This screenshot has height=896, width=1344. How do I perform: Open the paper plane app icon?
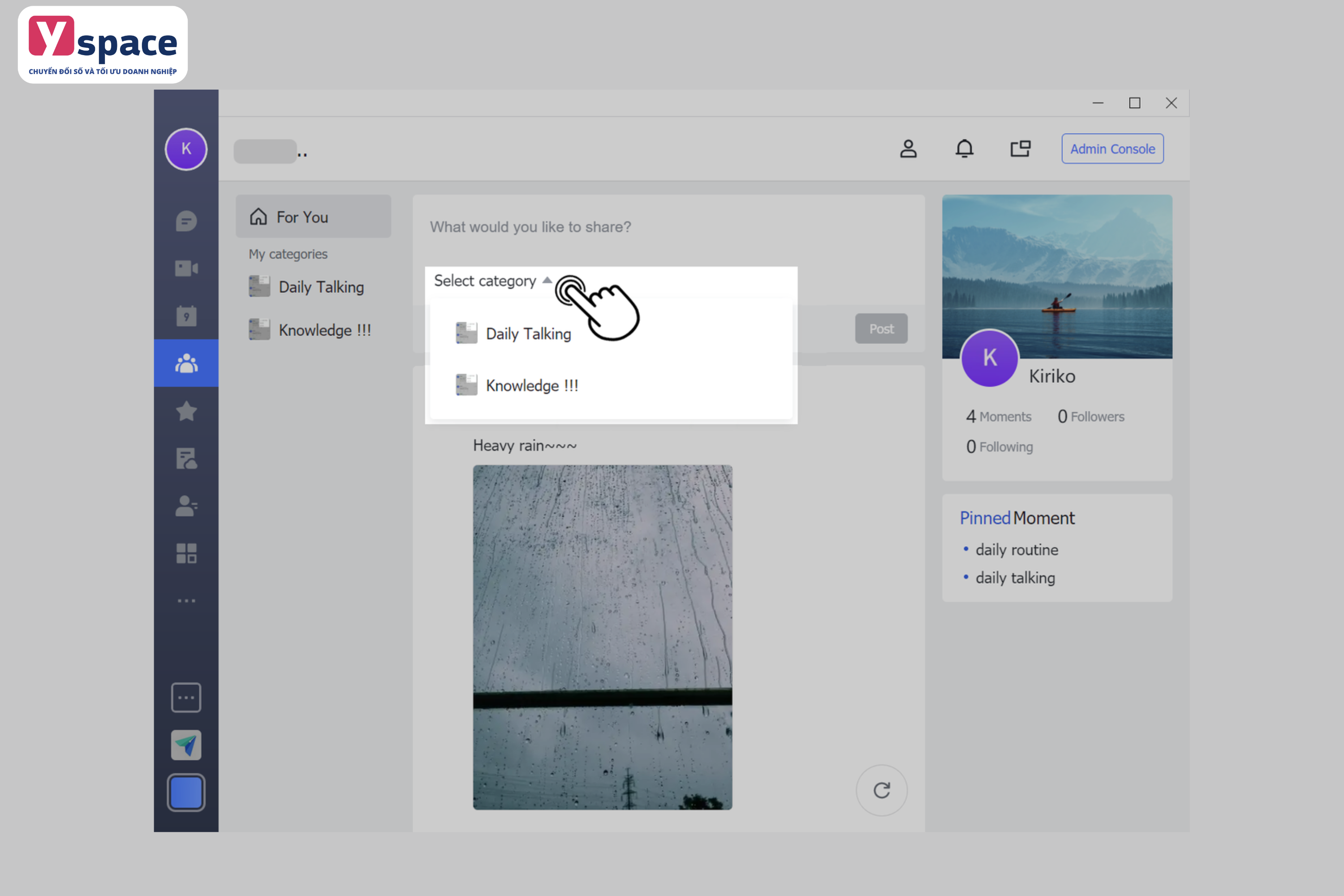(x=186, y=745)
